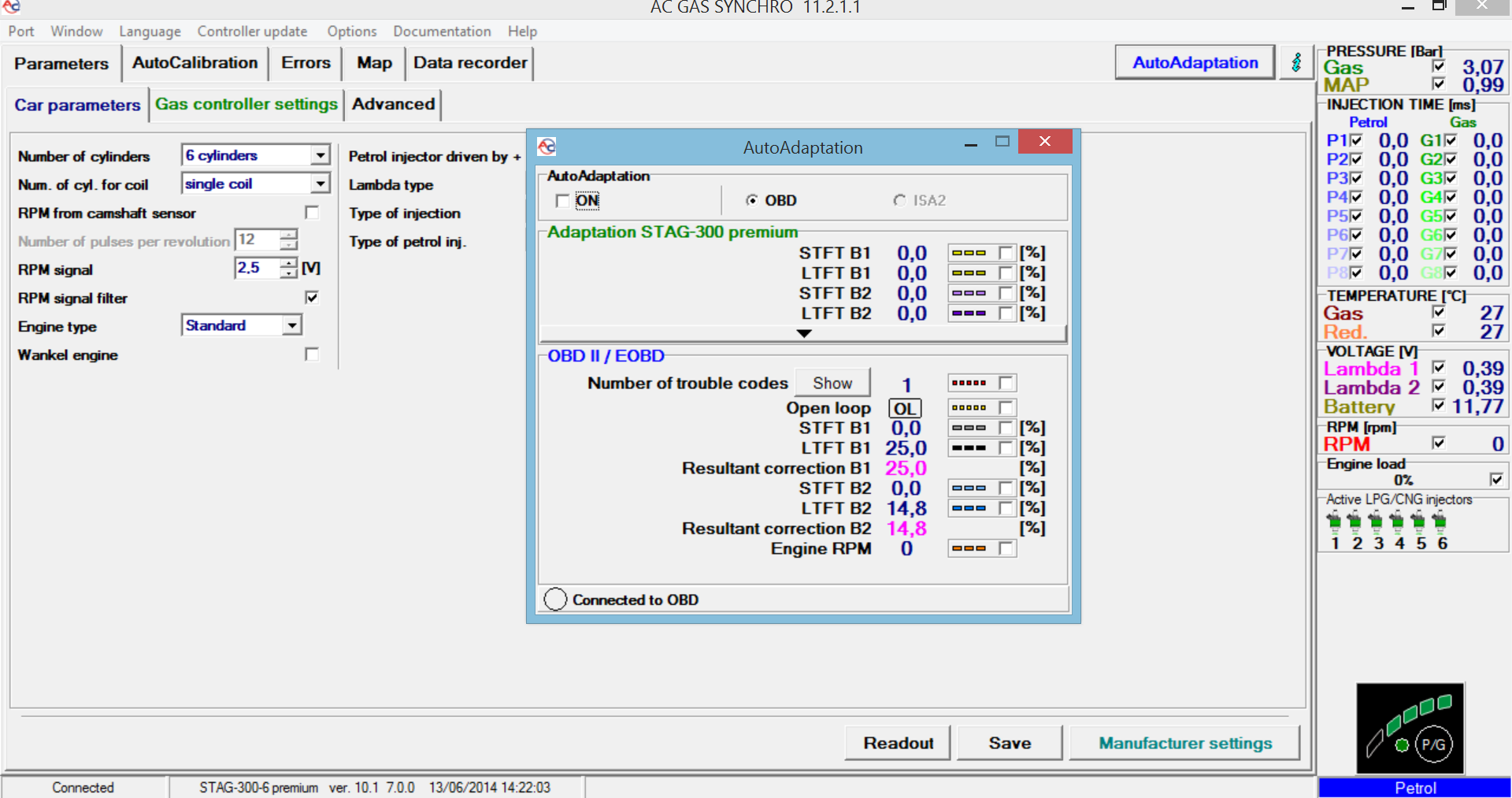
Task: Click the Readout button
Action: [898, 743]
